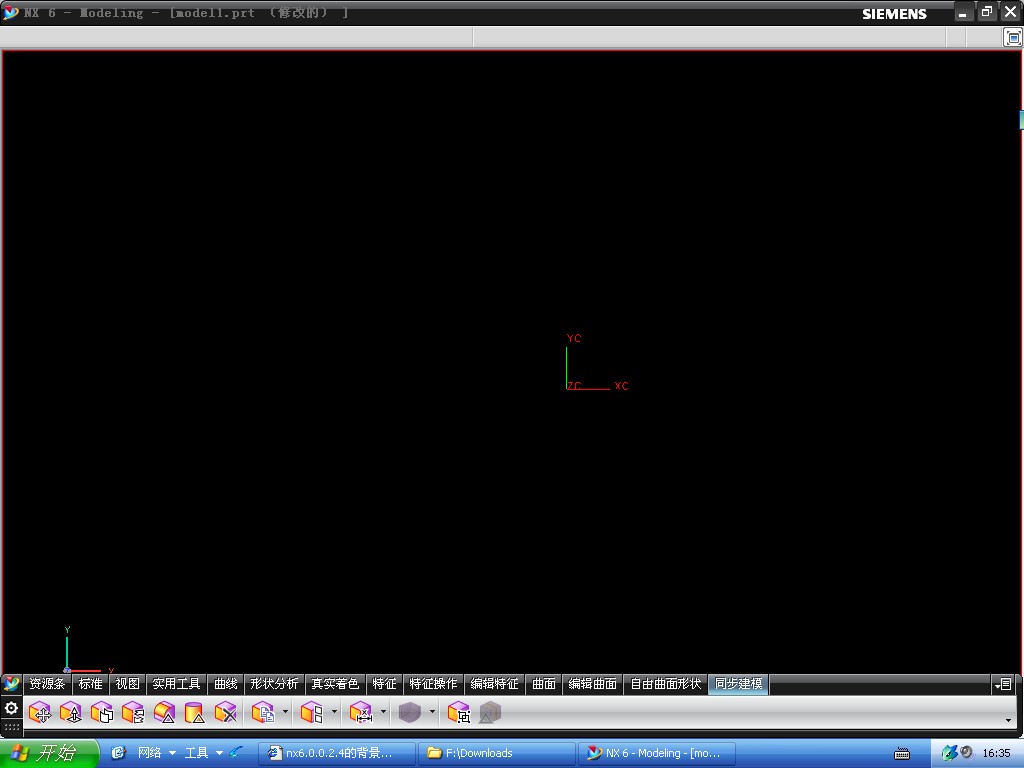
Task: Open toolbar options arrow at far right
Action: coord(1008,720)
